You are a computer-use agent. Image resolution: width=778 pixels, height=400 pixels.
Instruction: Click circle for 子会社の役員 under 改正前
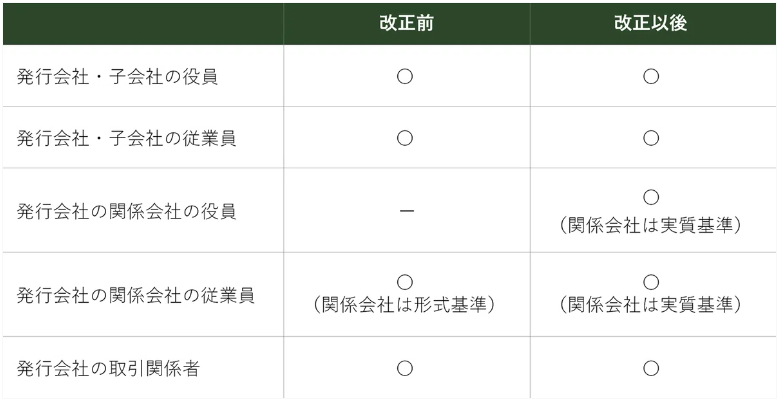click(405, 77)
